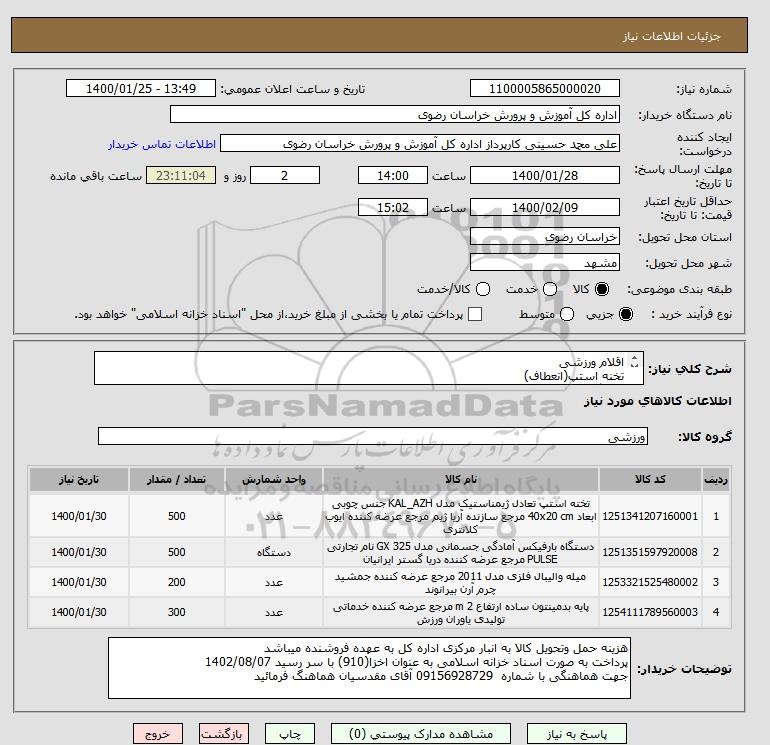Click the خروج exit button
Viewport: 770px width, 745px height.
158,734
